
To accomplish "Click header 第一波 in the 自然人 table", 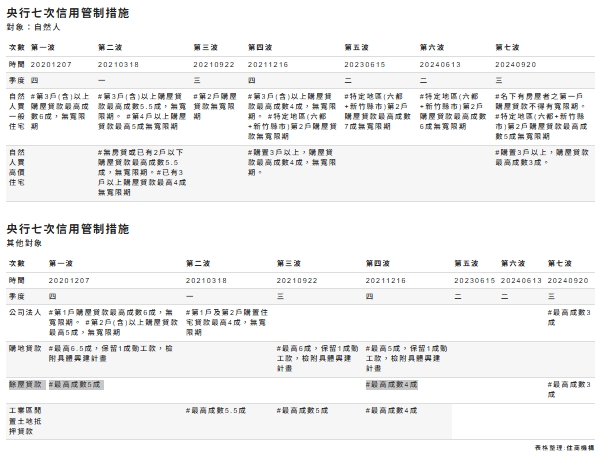I will [x=43, y=47].
